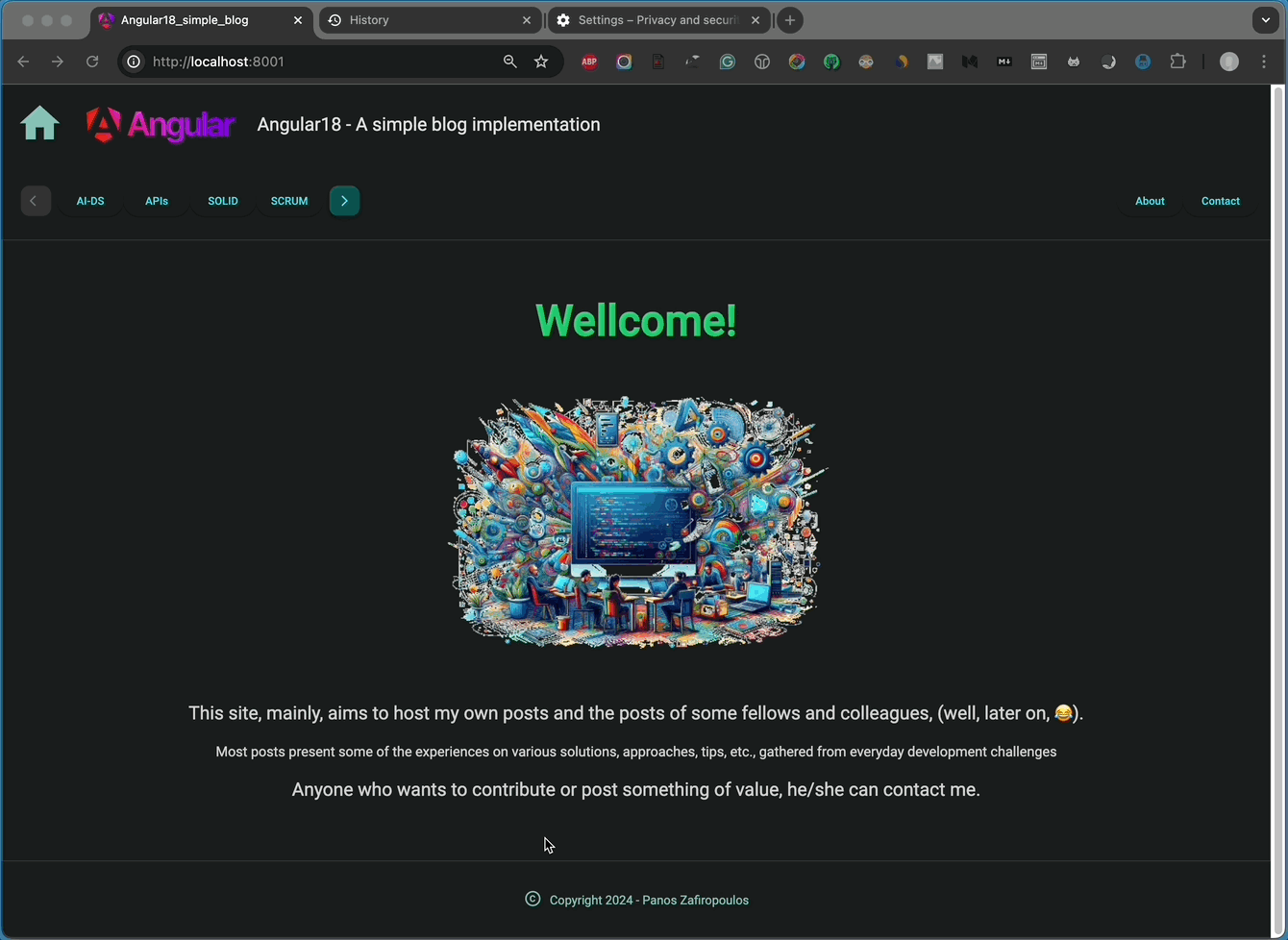
Task: Go back in browser history
Action: [x=23, y=62]
